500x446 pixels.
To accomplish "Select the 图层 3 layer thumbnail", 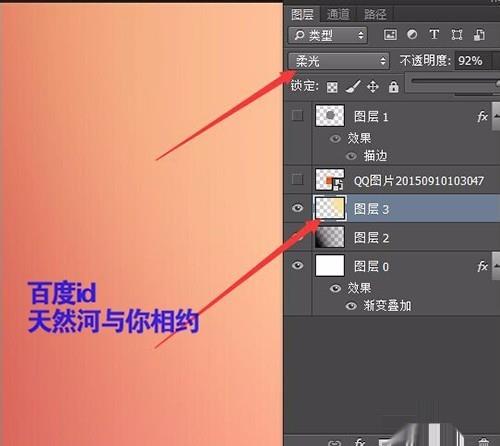I will point(330,208).
